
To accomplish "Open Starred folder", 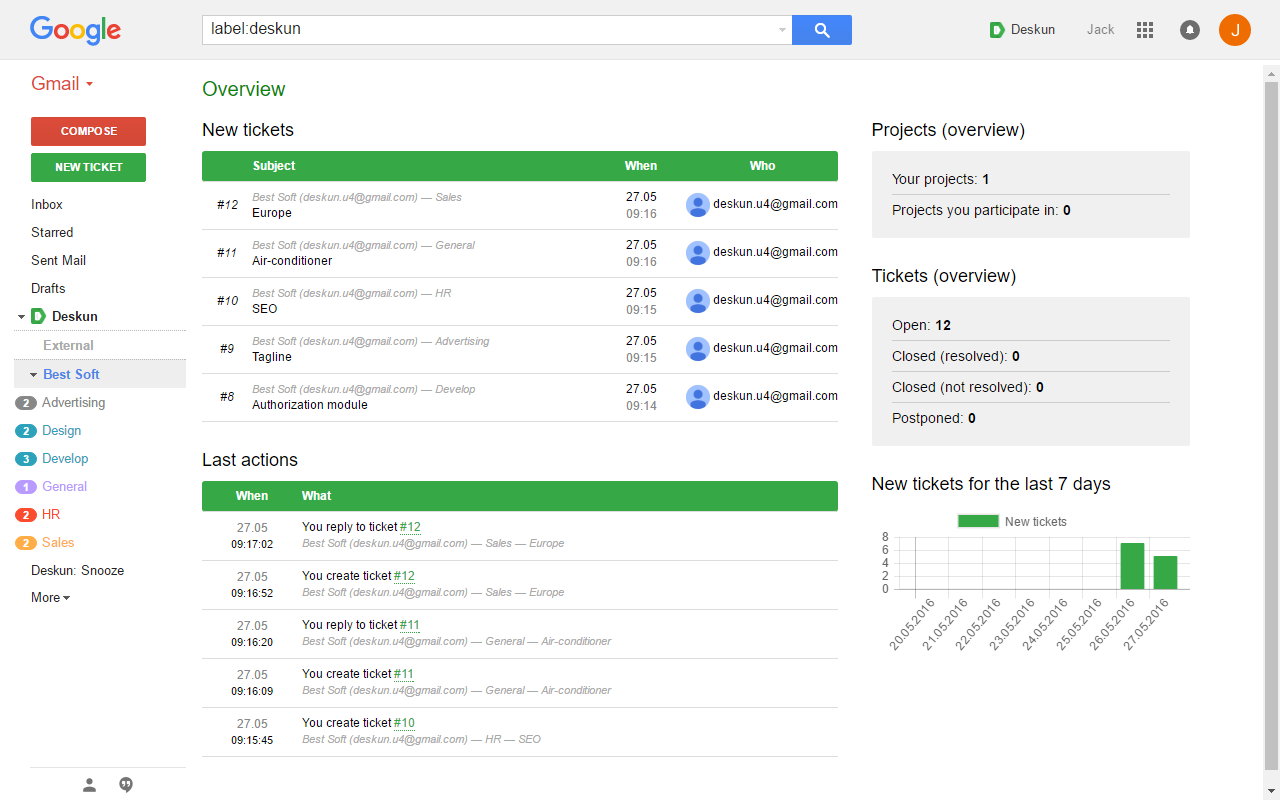I will click(52, 232).
